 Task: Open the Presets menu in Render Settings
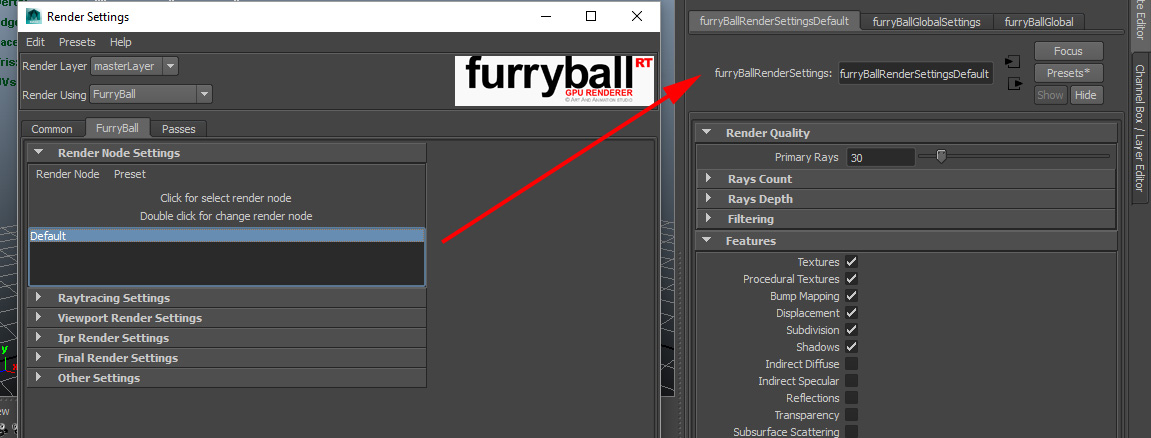(77, 42)
